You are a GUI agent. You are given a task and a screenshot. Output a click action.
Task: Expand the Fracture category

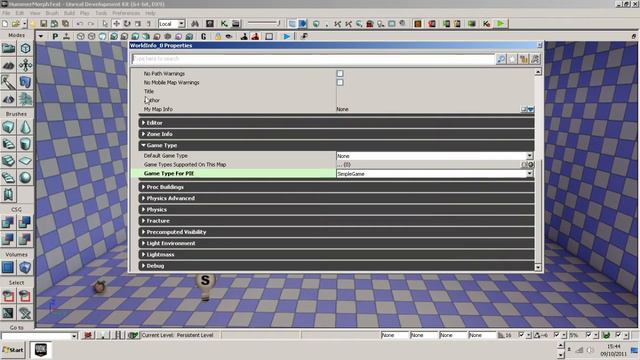(x=336, y=221)
